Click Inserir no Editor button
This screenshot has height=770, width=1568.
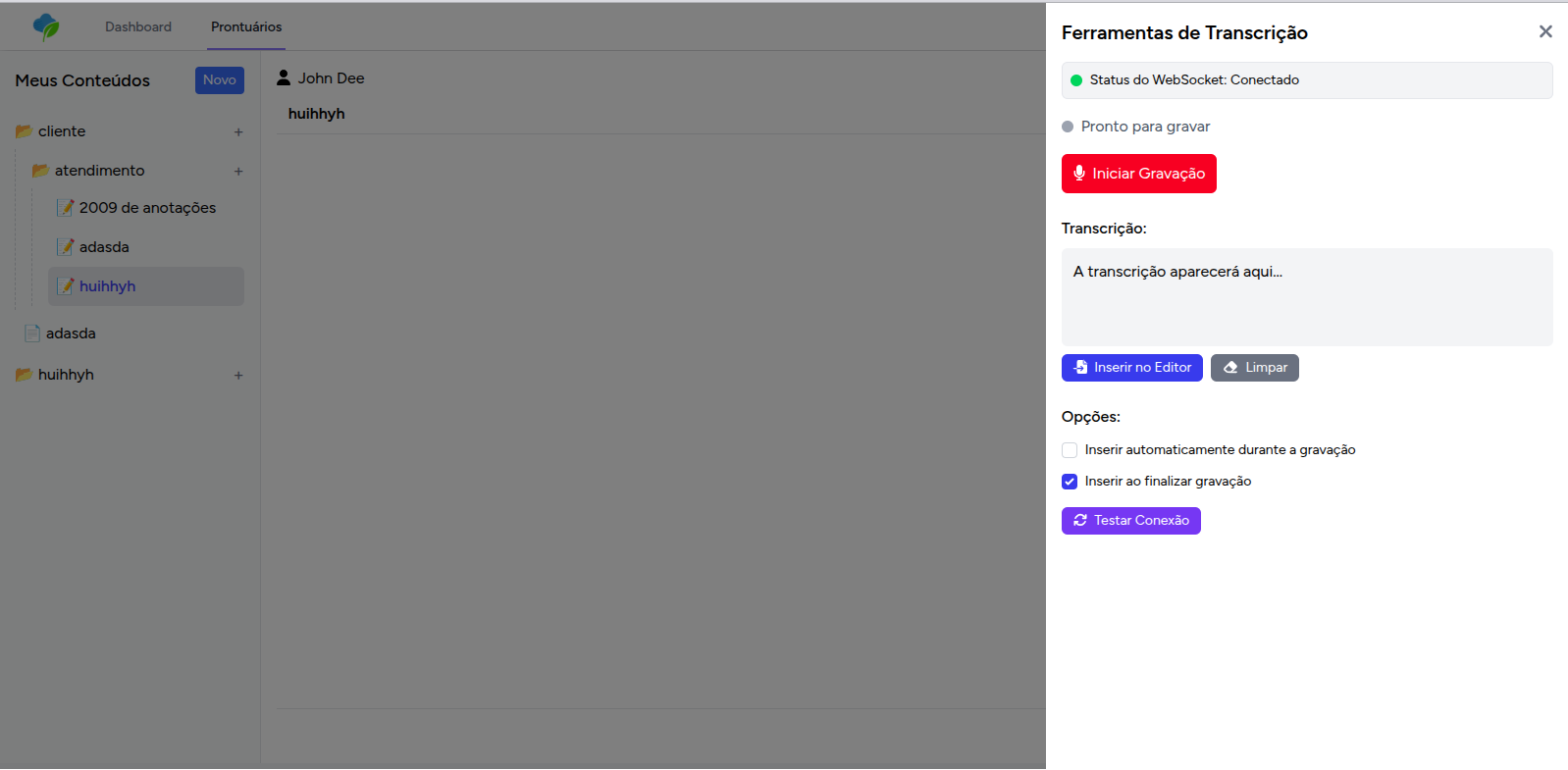click(x=1132, y=368)
